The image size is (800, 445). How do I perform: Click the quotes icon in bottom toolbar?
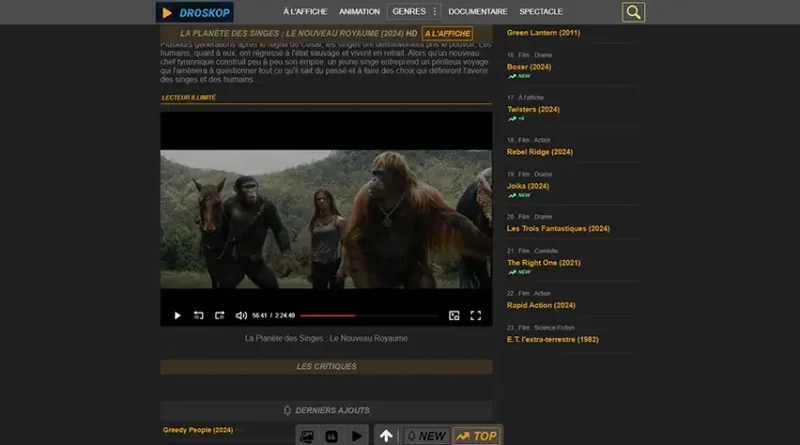click(332, 436)
